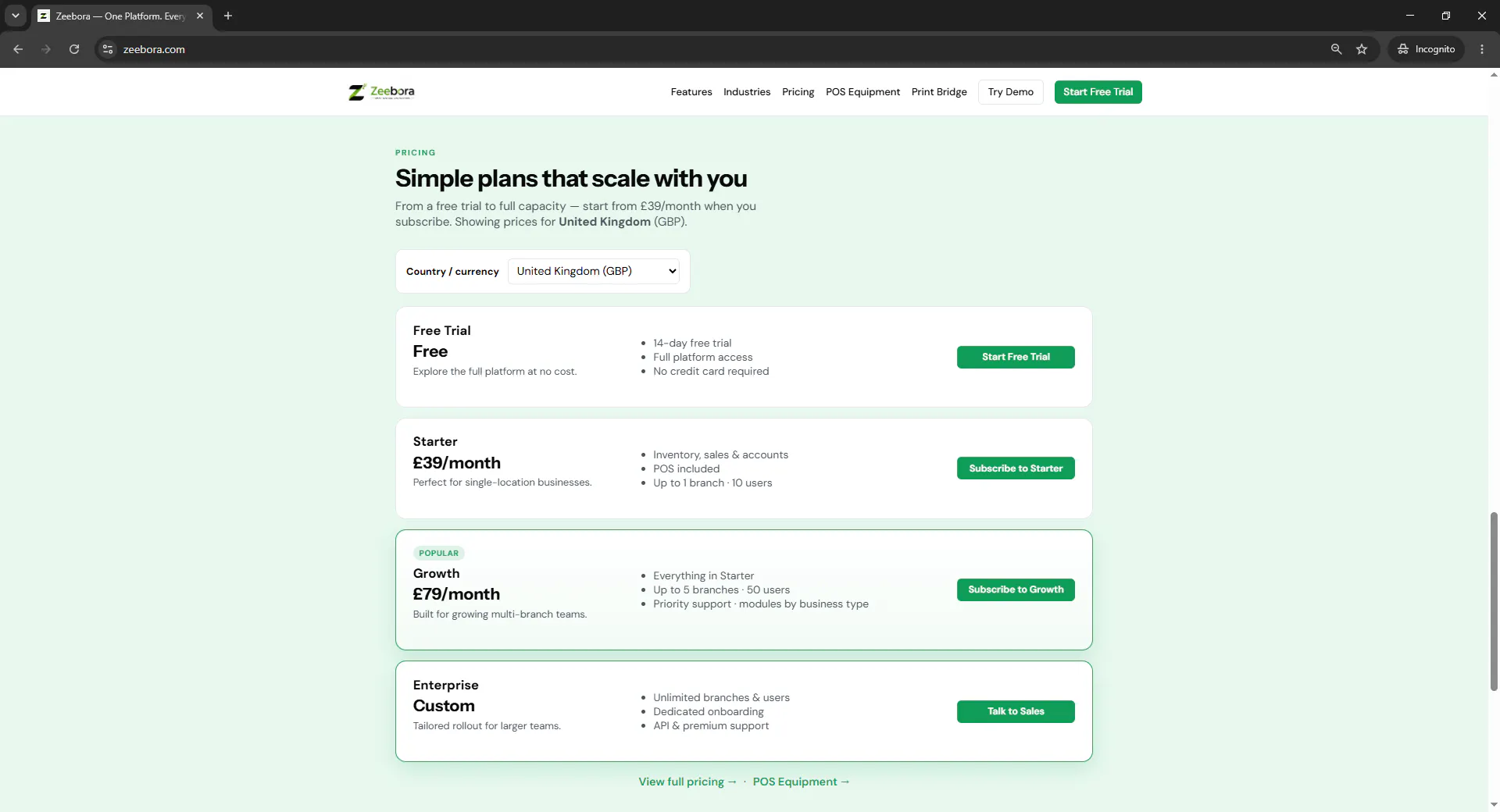Open the tab search dropdown arrow
Viewport: 1500px width, 812px height.
(16, 16)
